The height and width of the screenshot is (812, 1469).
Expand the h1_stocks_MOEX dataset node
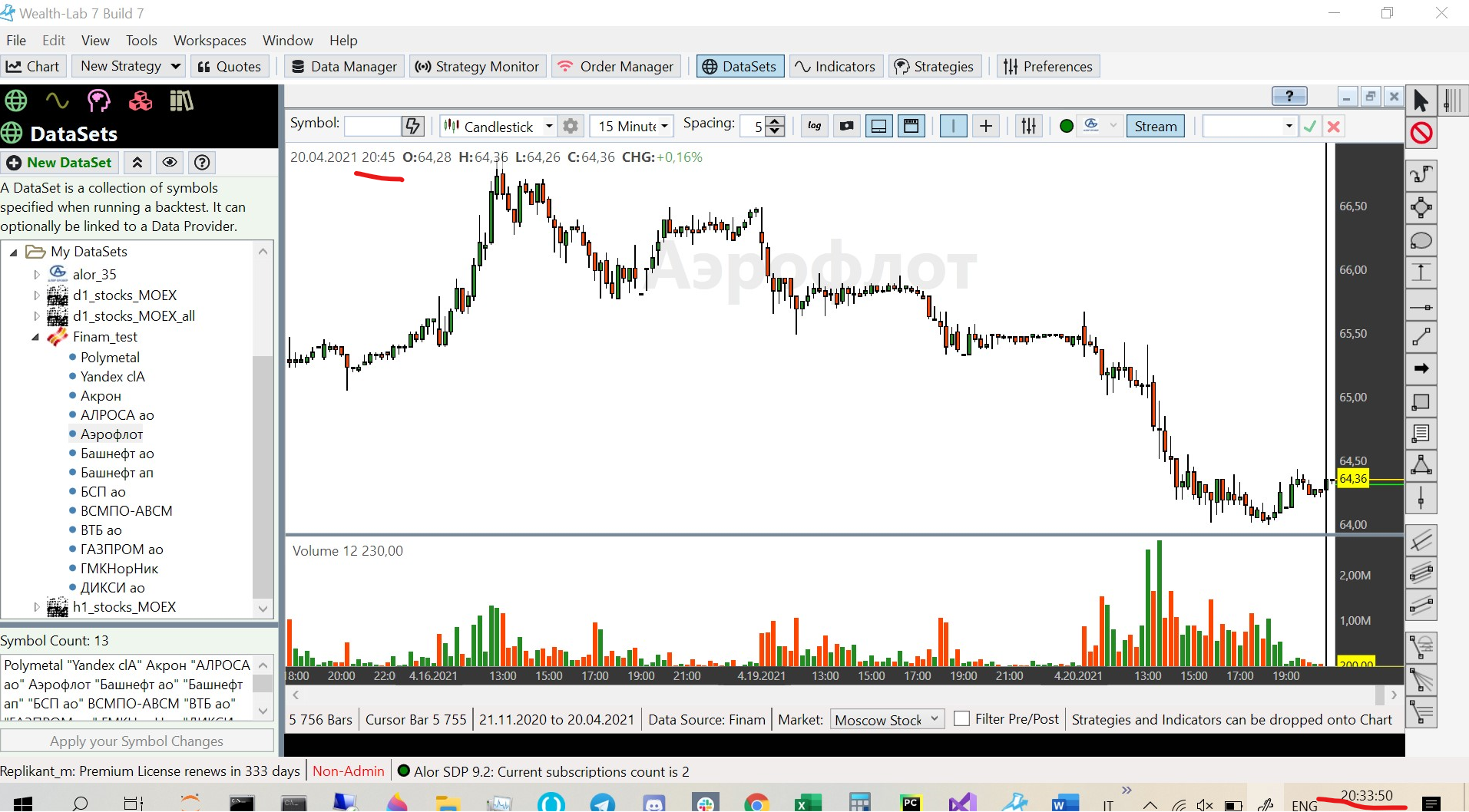35,606
